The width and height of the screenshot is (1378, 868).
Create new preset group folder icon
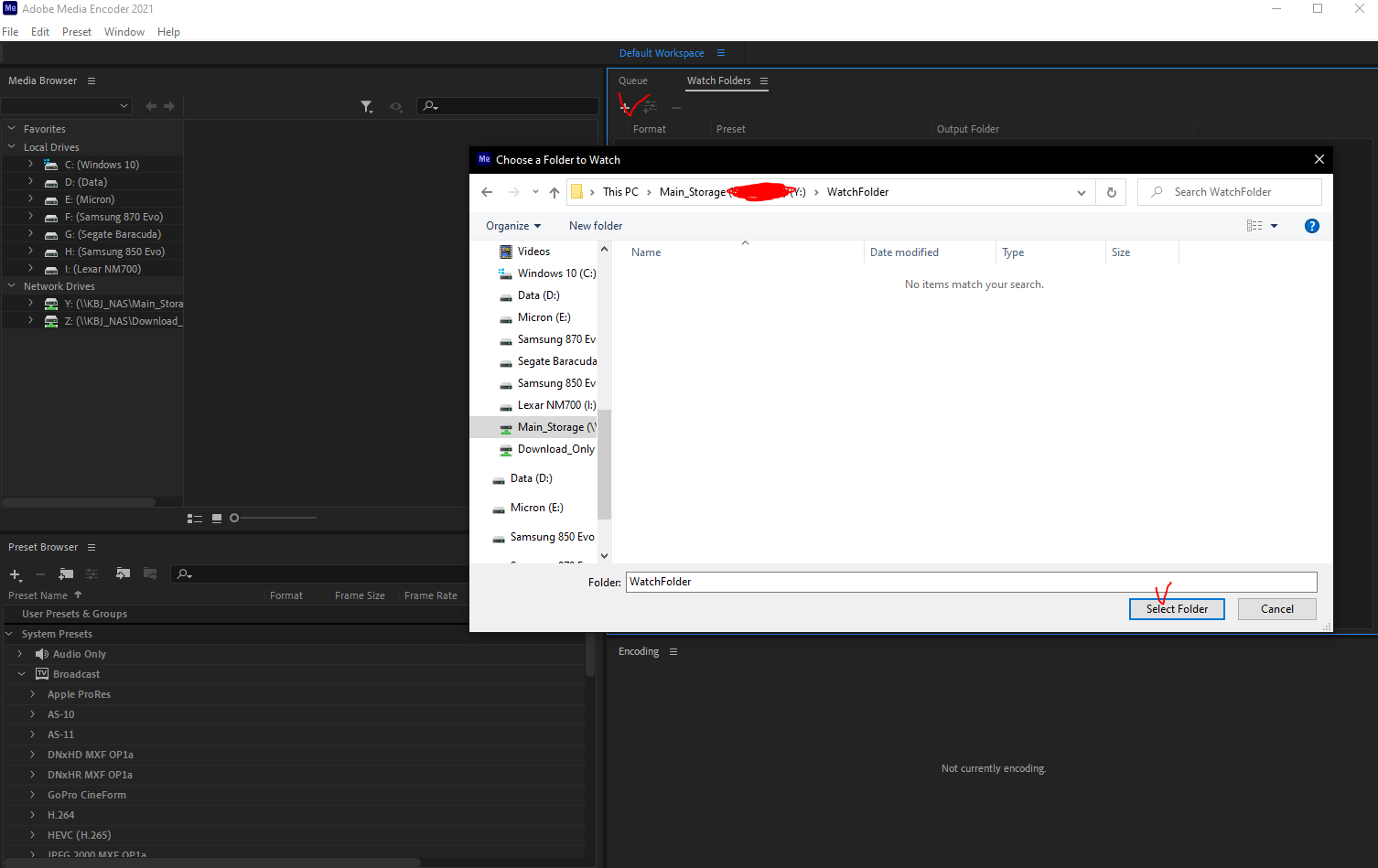66,573
